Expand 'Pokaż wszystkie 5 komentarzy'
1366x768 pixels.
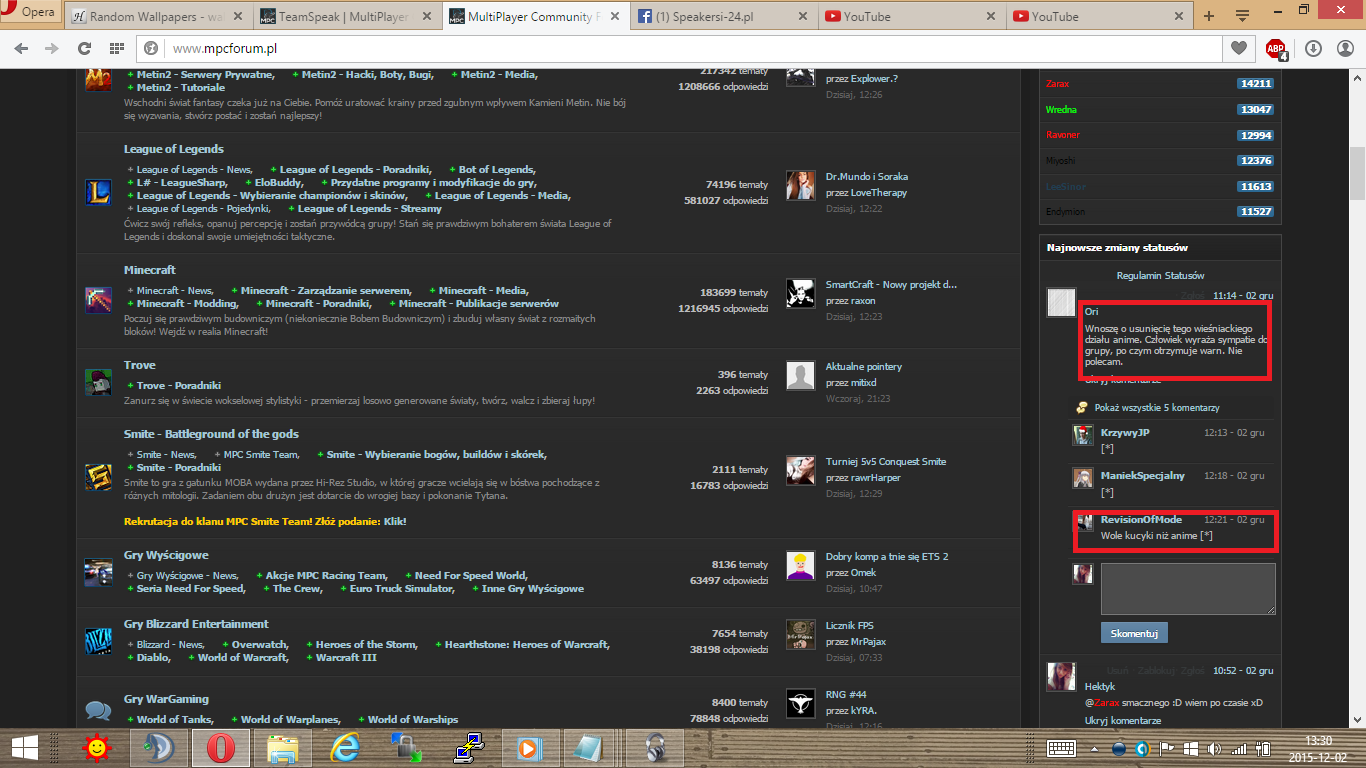click(x=1157, y=408)
